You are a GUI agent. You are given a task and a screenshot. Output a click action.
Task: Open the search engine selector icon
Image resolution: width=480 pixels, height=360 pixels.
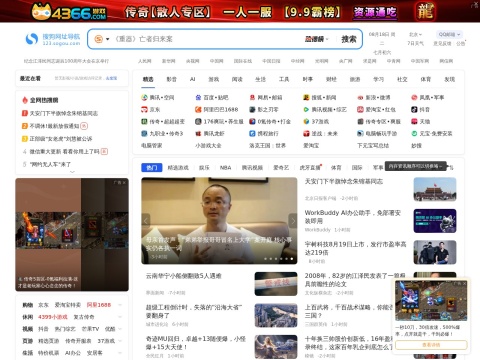pos(98,39)
